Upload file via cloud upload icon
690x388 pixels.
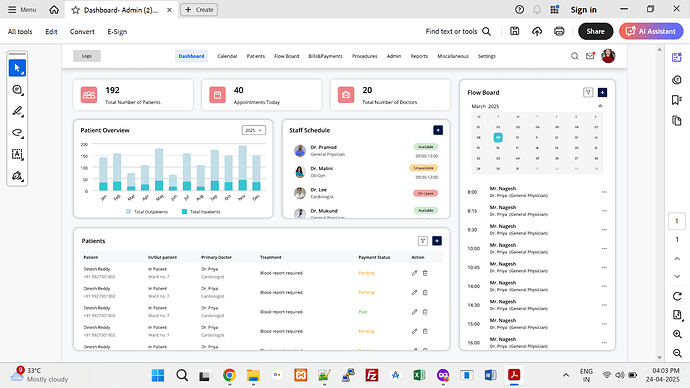click(x=537, y=31)
